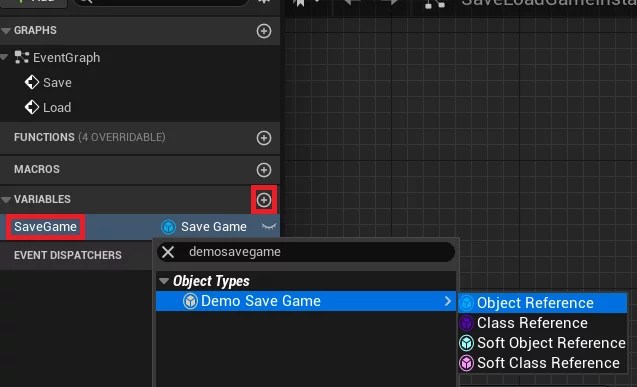The width and height of the screenshot is (637, 387).
Task: Collapse the EventGraph tree node
Action: (x=4, y=57)
